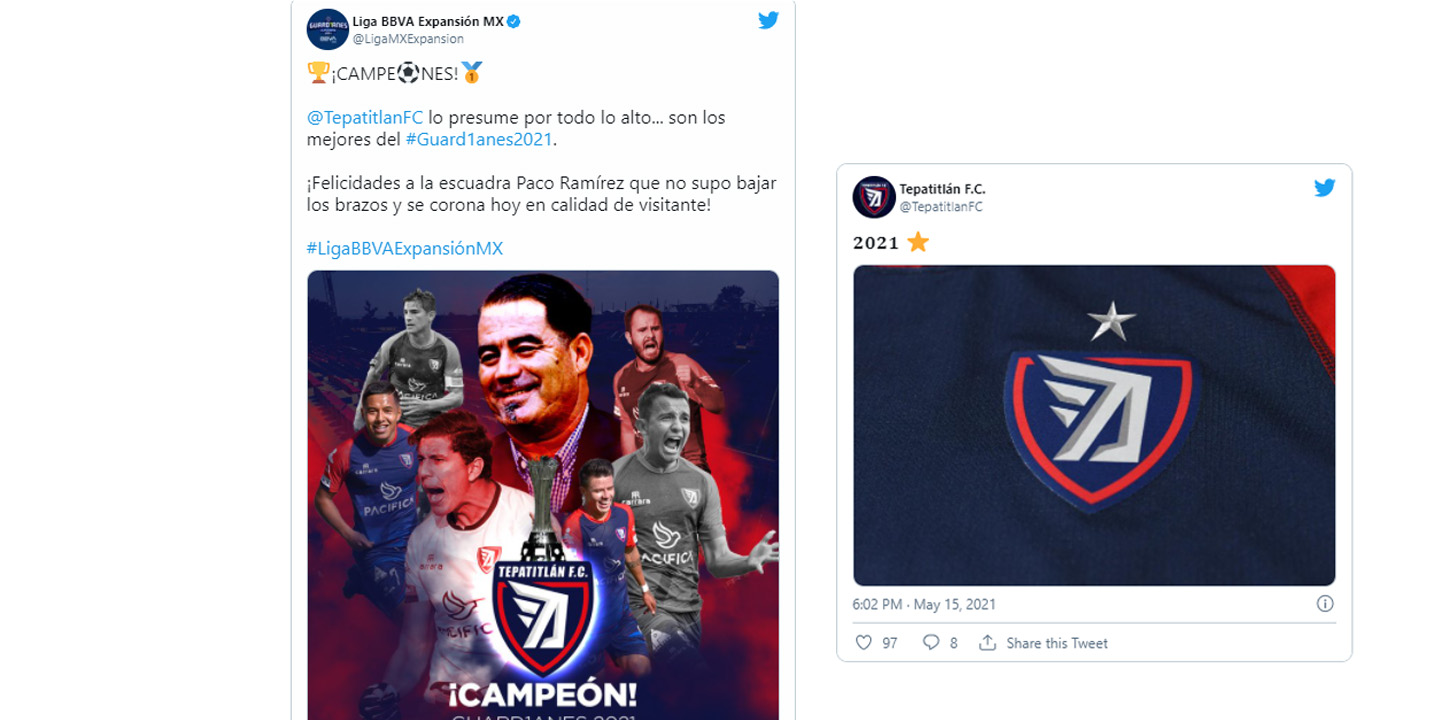Open Tepatitlán F.C. profile avatar
This screenshot has height=720, width=1440.
874,197
